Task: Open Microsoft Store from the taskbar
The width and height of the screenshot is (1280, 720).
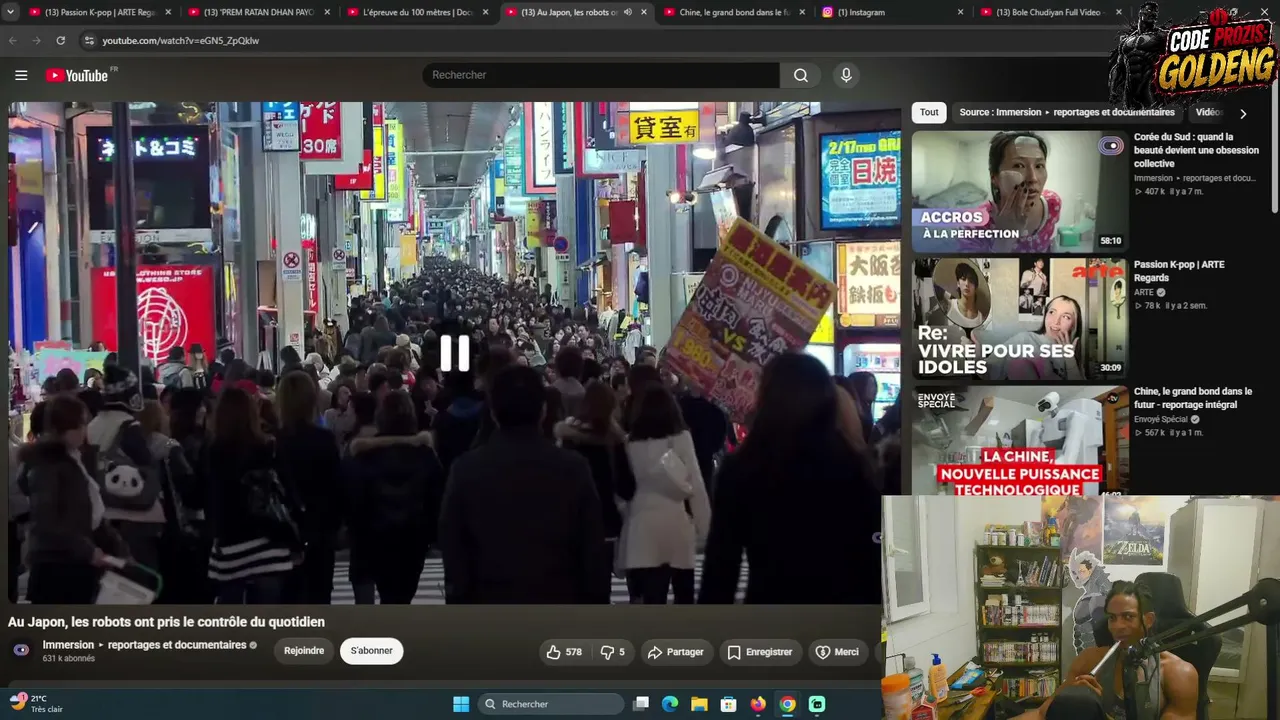Action: 729,704
